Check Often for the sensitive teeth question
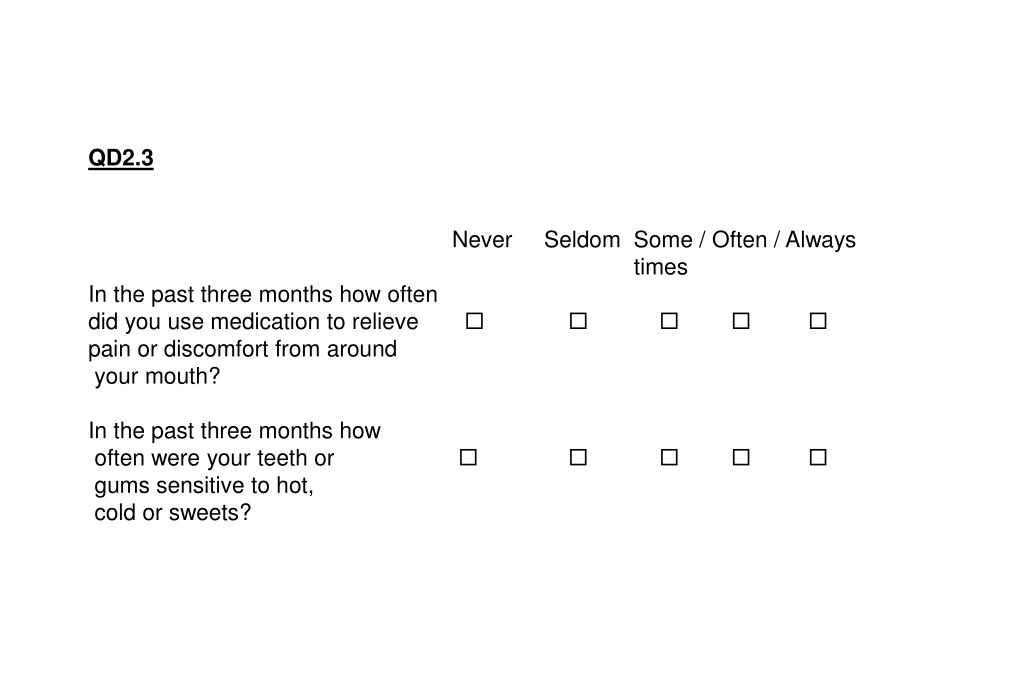 coord(741,457)
